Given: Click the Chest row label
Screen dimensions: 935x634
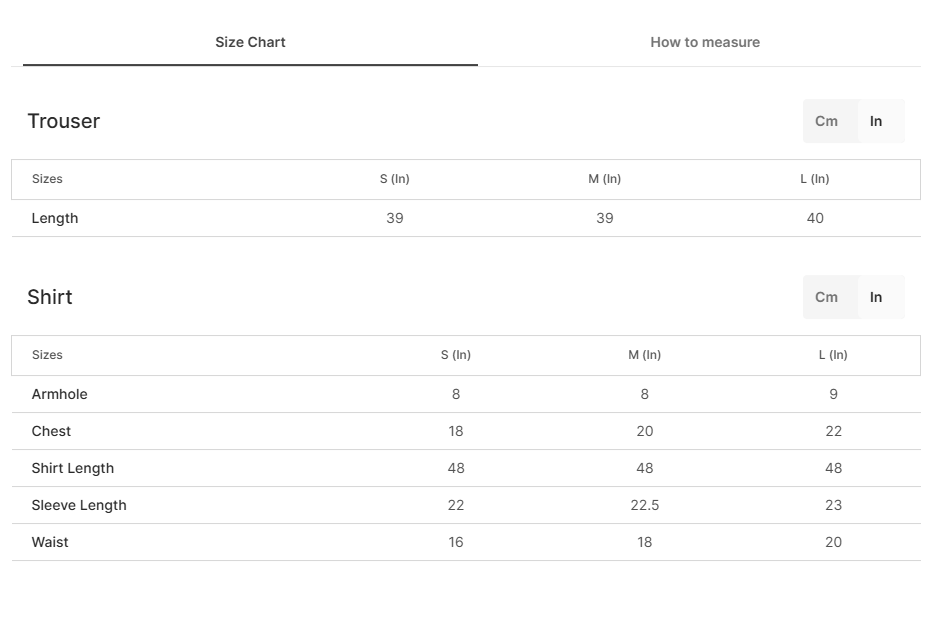Looking at the screenshot, I should click(51, 431).
